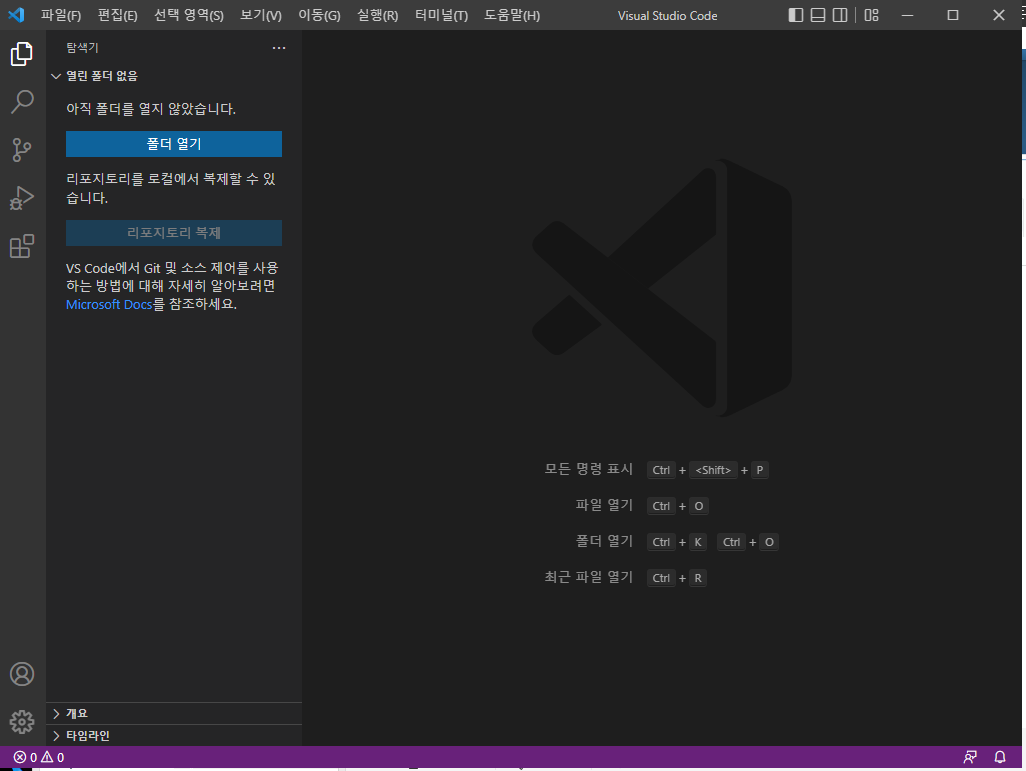
Task: Open the 선택 영역(S) menu
Action: pyautogui.click(x=189, y=15)
